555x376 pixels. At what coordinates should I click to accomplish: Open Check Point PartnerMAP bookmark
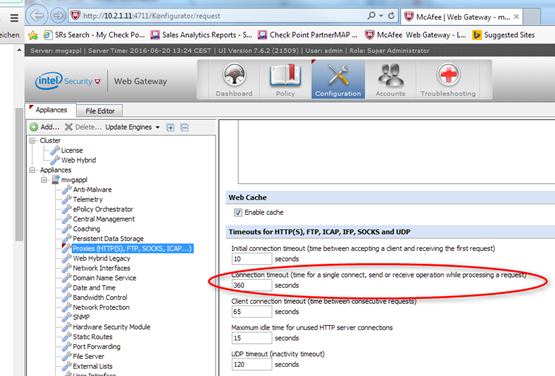pyautogui.click(x=307, y=35)
